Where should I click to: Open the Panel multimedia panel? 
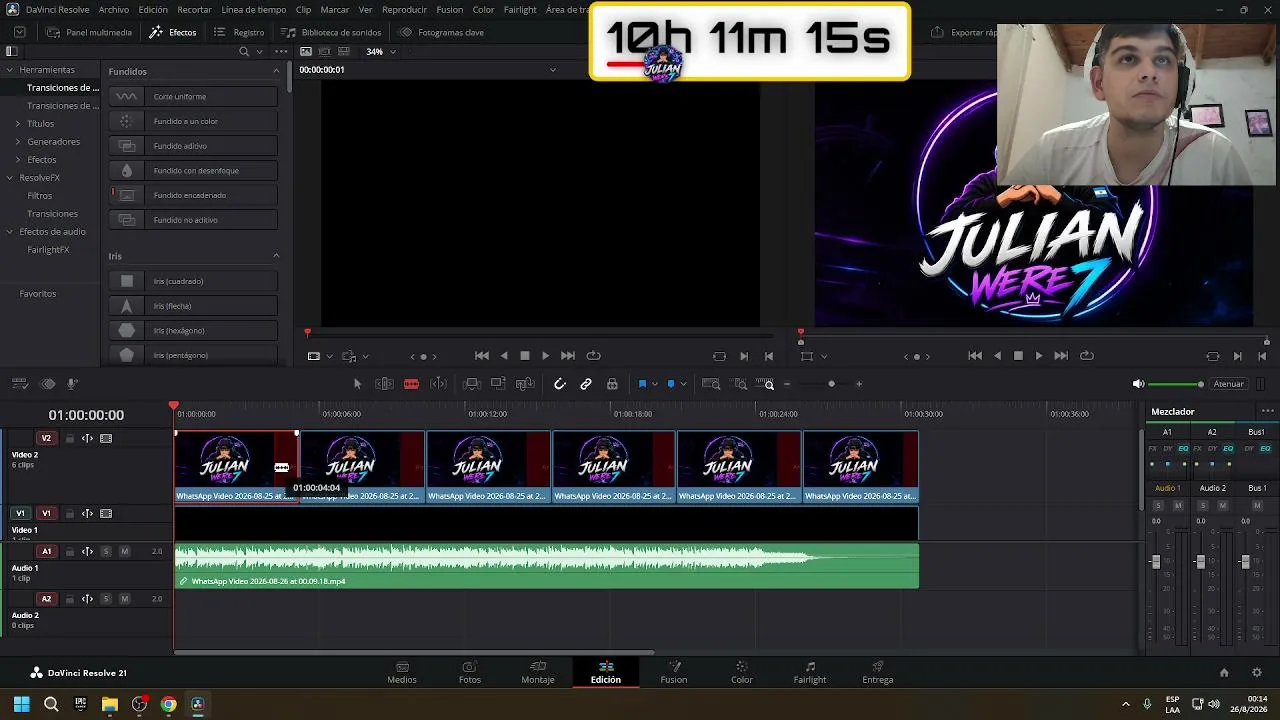[x=89, y=32]
